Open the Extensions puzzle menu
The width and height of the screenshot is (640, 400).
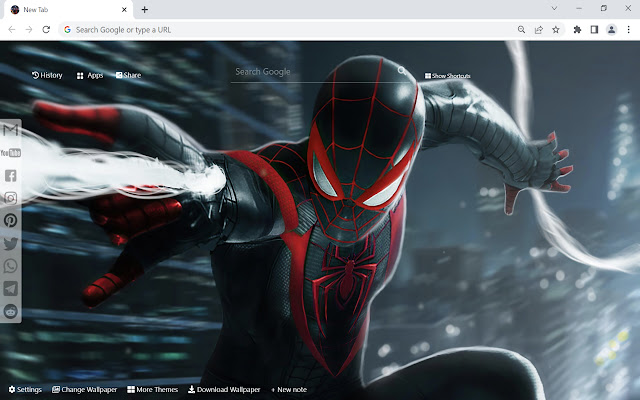tap(577, 29)
